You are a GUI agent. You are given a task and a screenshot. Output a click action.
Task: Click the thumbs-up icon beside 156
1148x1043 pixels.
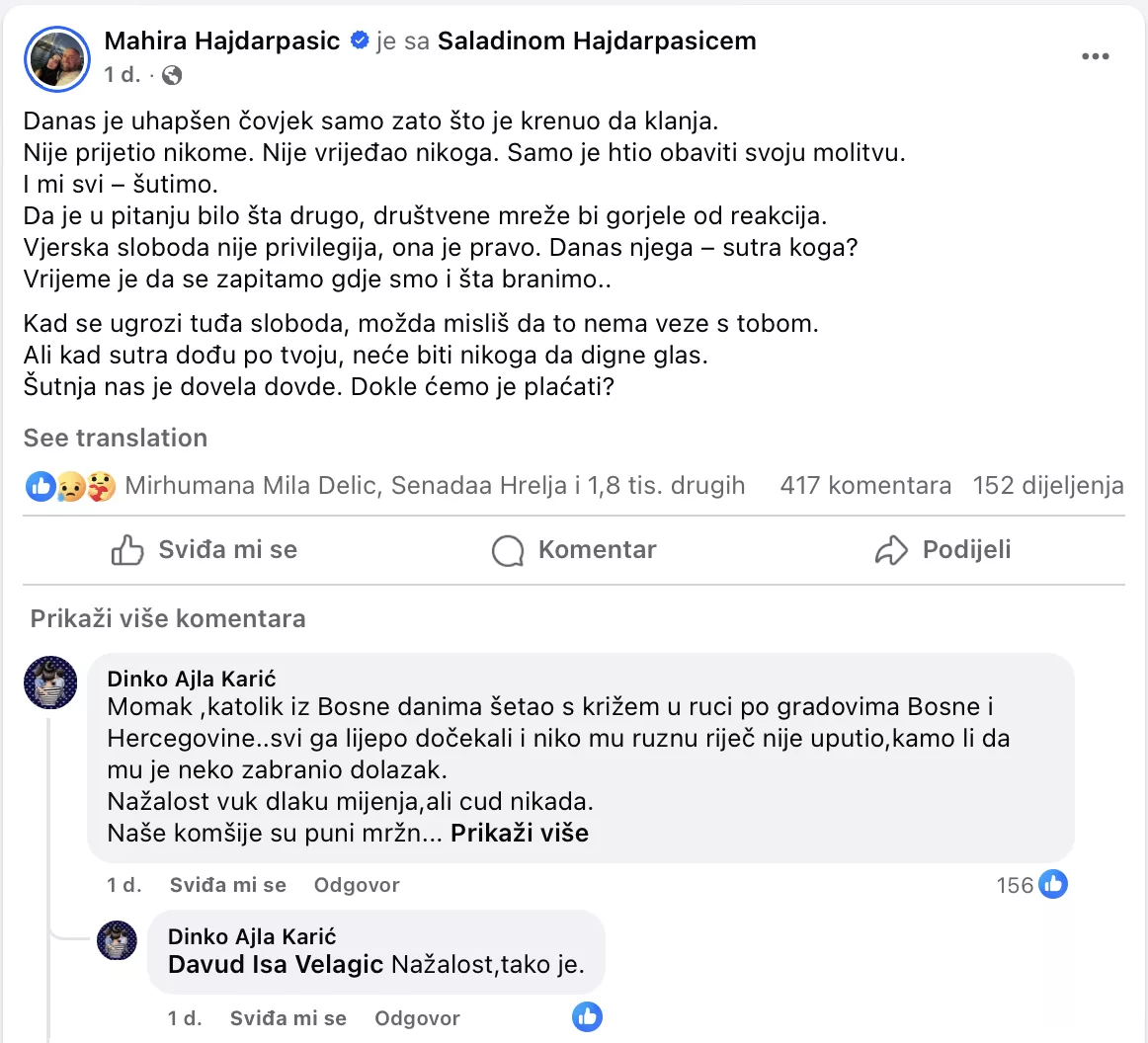pyautogui.click(x=1053, y=885)
